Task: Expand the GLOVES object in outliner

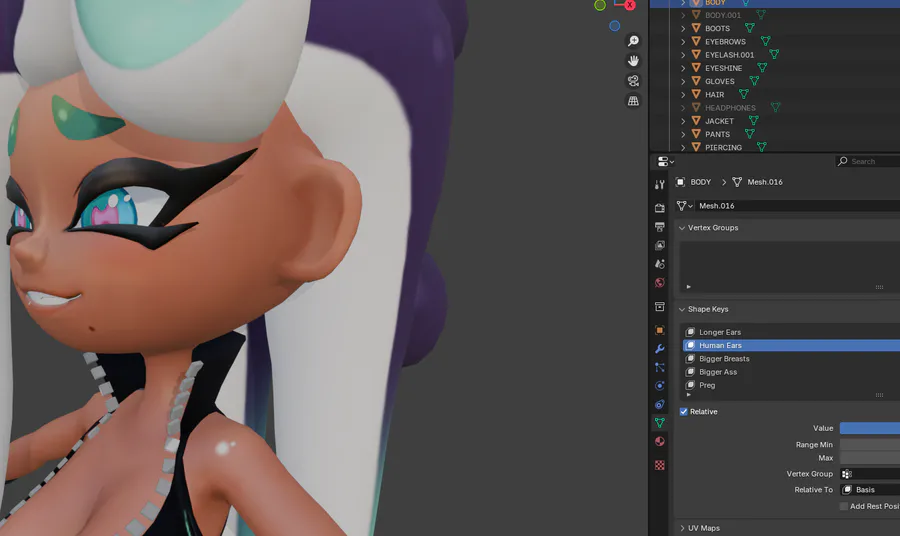Action: point(683,81)
